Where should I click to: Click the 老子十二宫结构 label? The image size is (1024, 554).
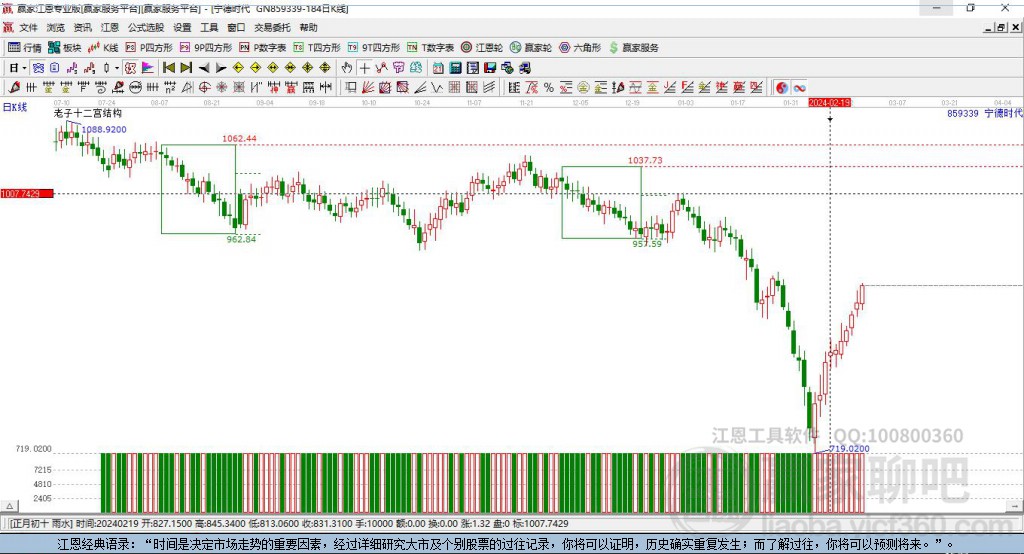(x=88, y=113)
